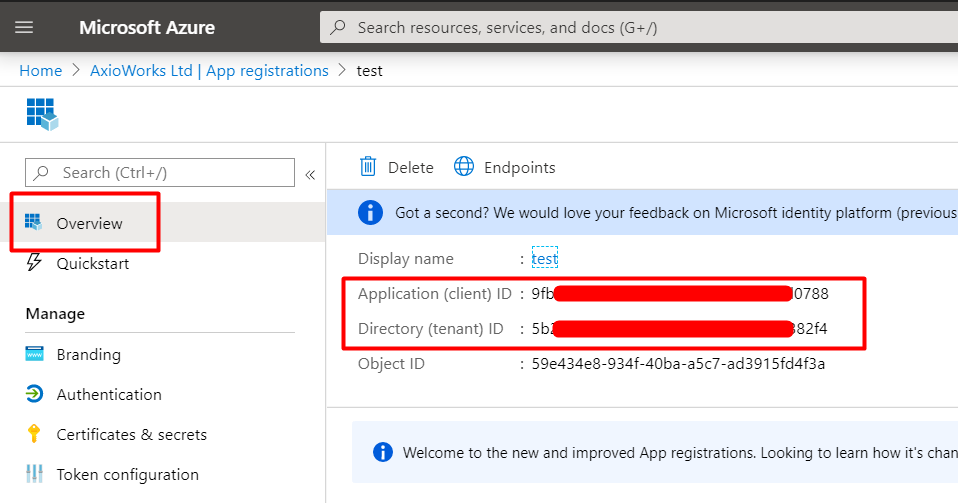This screenshot has width=958, height=503.
Task: Click the 'Welcome to the new' banner text
Action: point(680,453)
